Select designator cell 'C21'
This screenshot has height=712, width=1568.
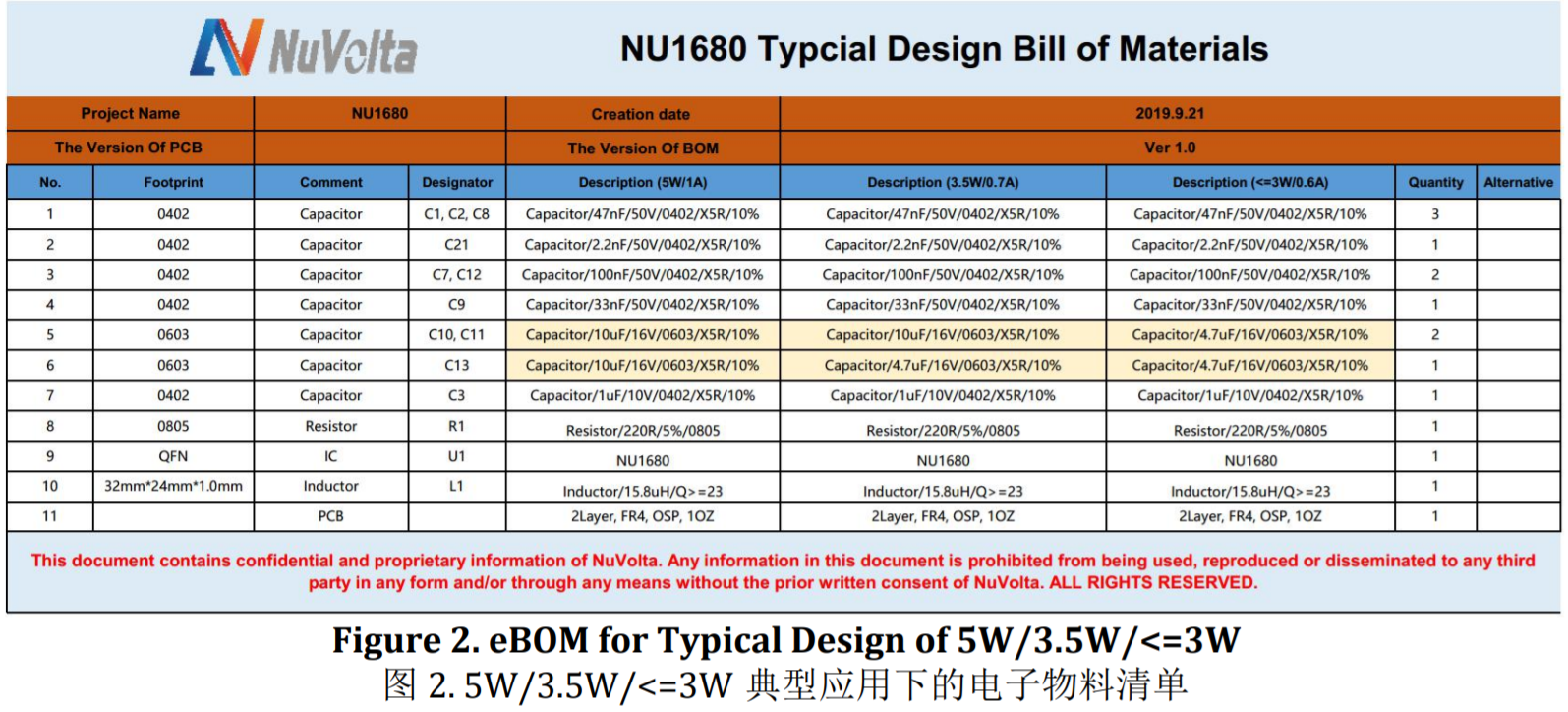point(457,244)
